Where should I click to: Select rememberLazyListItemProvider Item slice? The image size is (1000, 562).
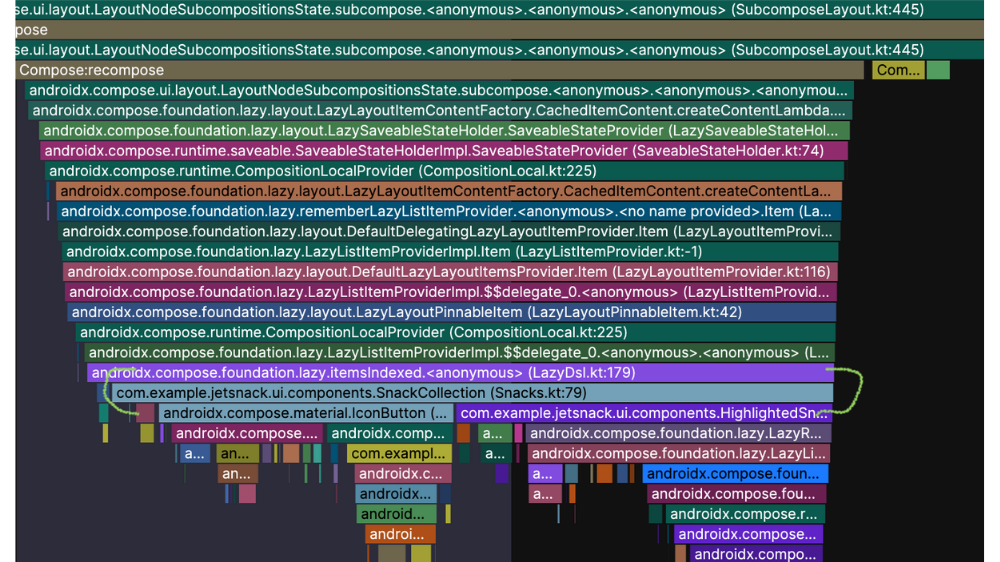tap(449, 211)
